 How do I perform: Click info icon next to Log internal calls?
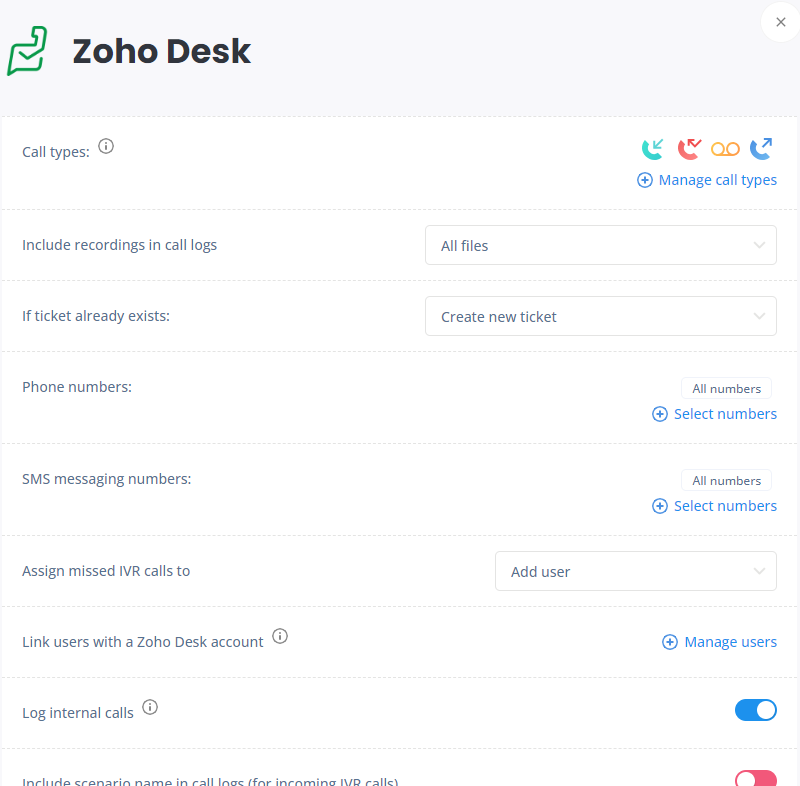pos(150,707)
